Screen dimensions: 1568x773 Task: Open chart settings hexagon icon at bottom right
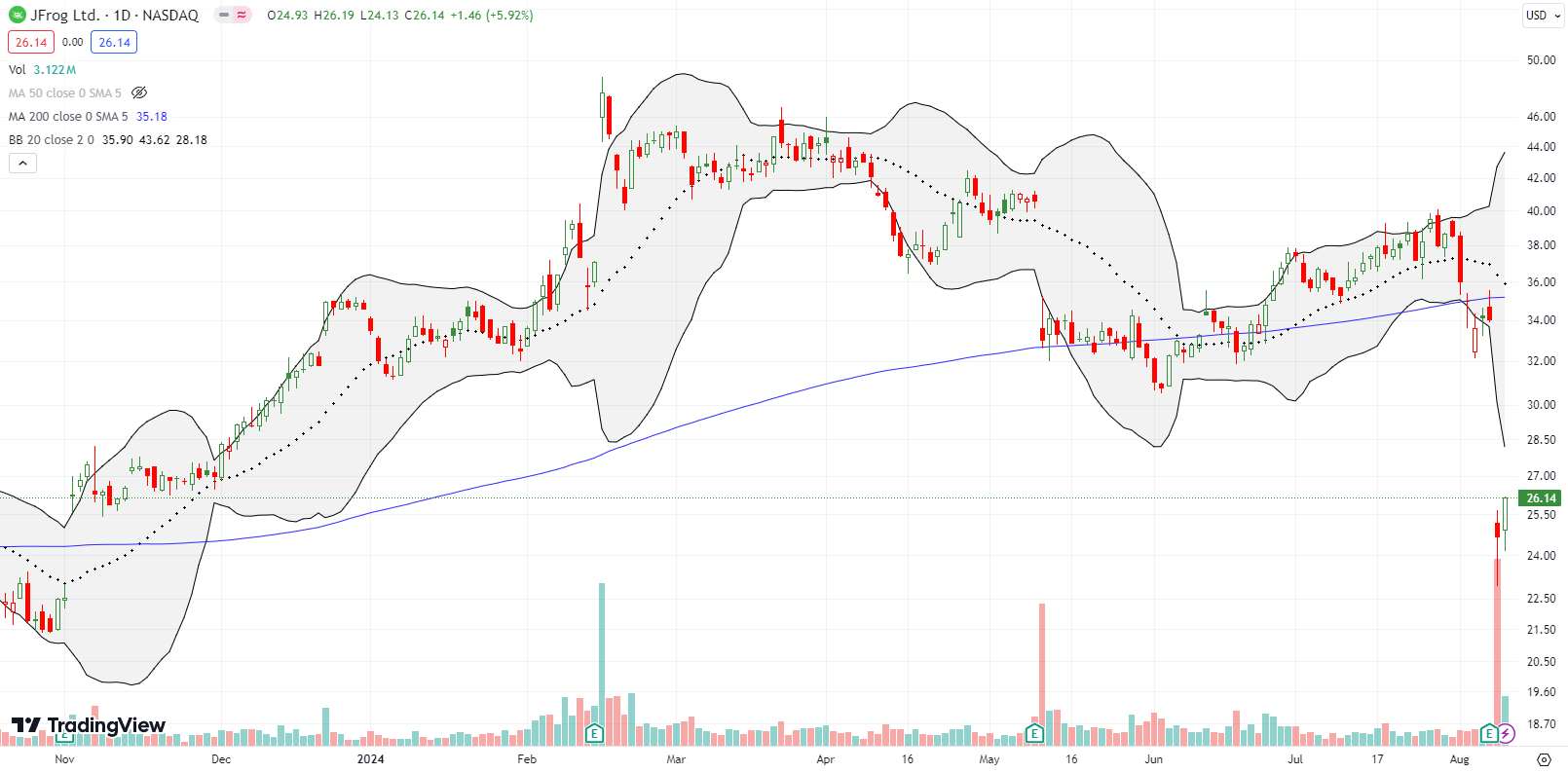point(1544,758)
